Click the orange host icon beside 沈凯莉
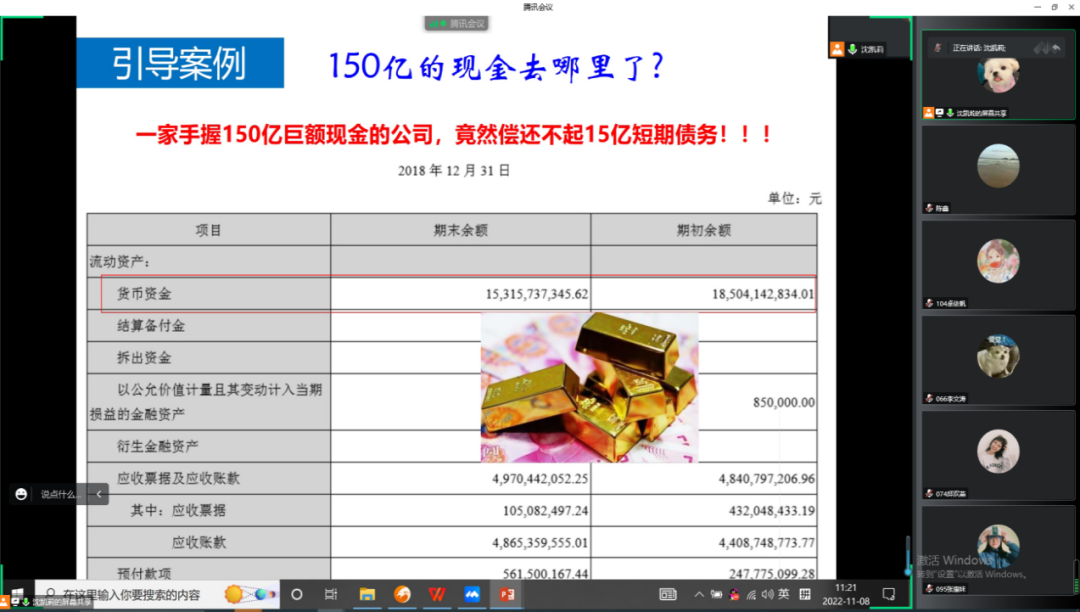1080x612 pixels. (x=837, y=49)
